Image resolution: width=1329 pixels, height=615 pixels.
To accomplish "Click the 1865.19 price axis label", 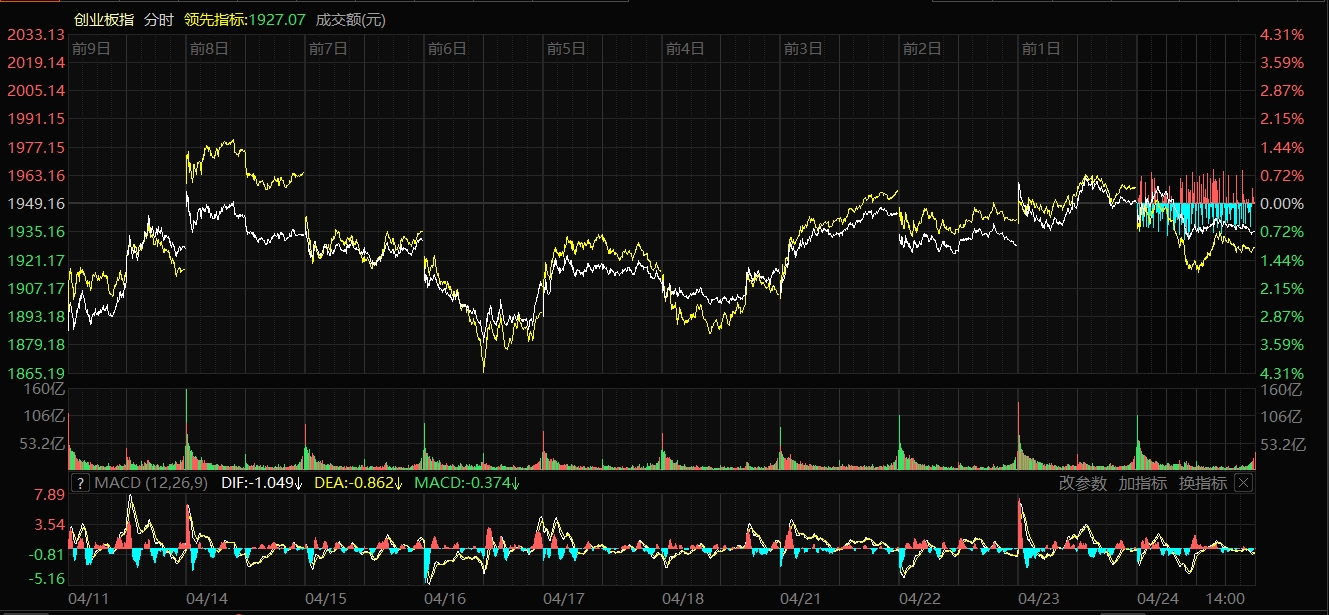I will pyautogui.click(x=36, y=372).
